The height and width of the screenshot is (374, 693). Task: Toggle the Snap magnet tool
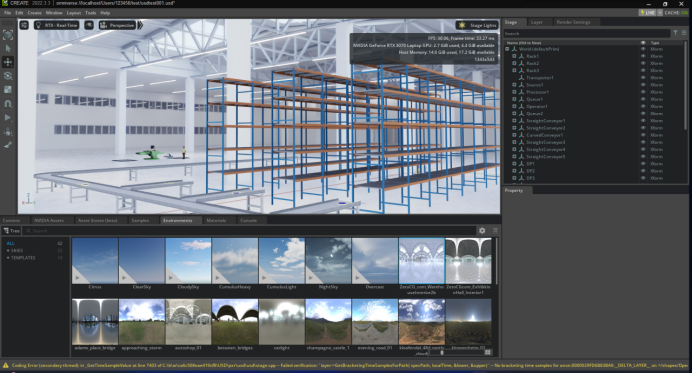point(8,104)
